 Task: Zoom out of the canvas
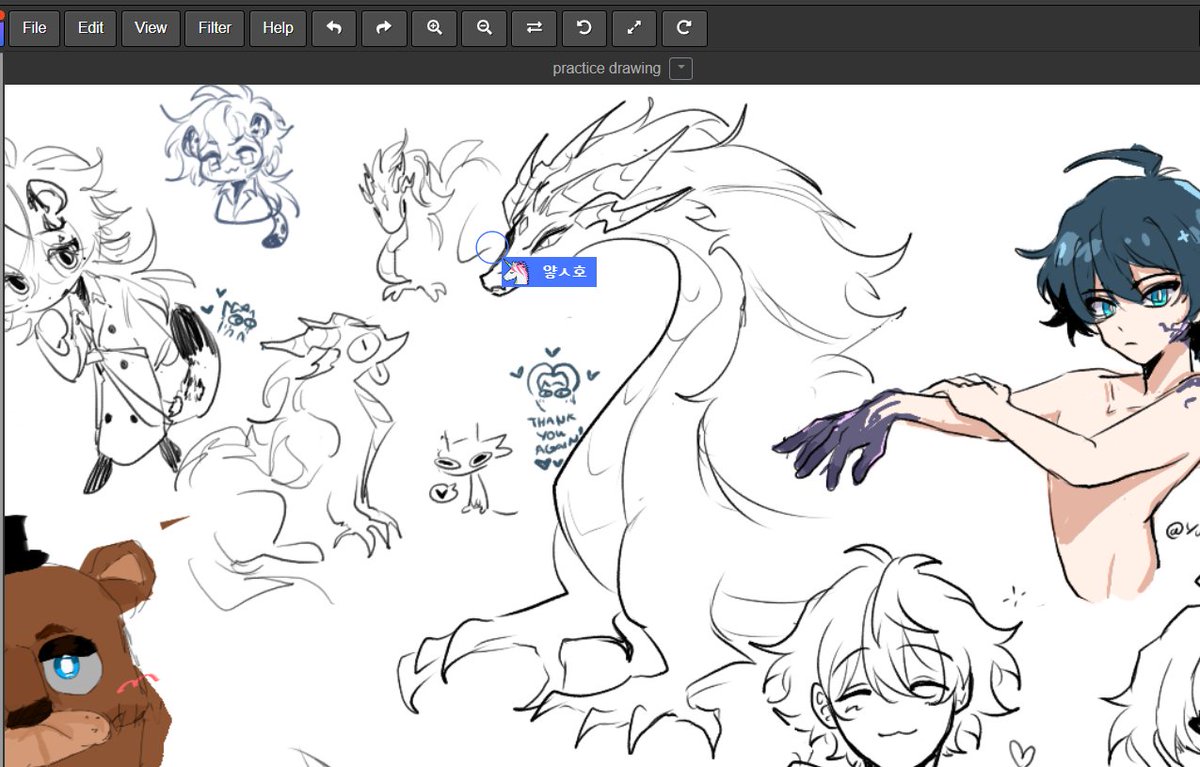tap(484, 28)
